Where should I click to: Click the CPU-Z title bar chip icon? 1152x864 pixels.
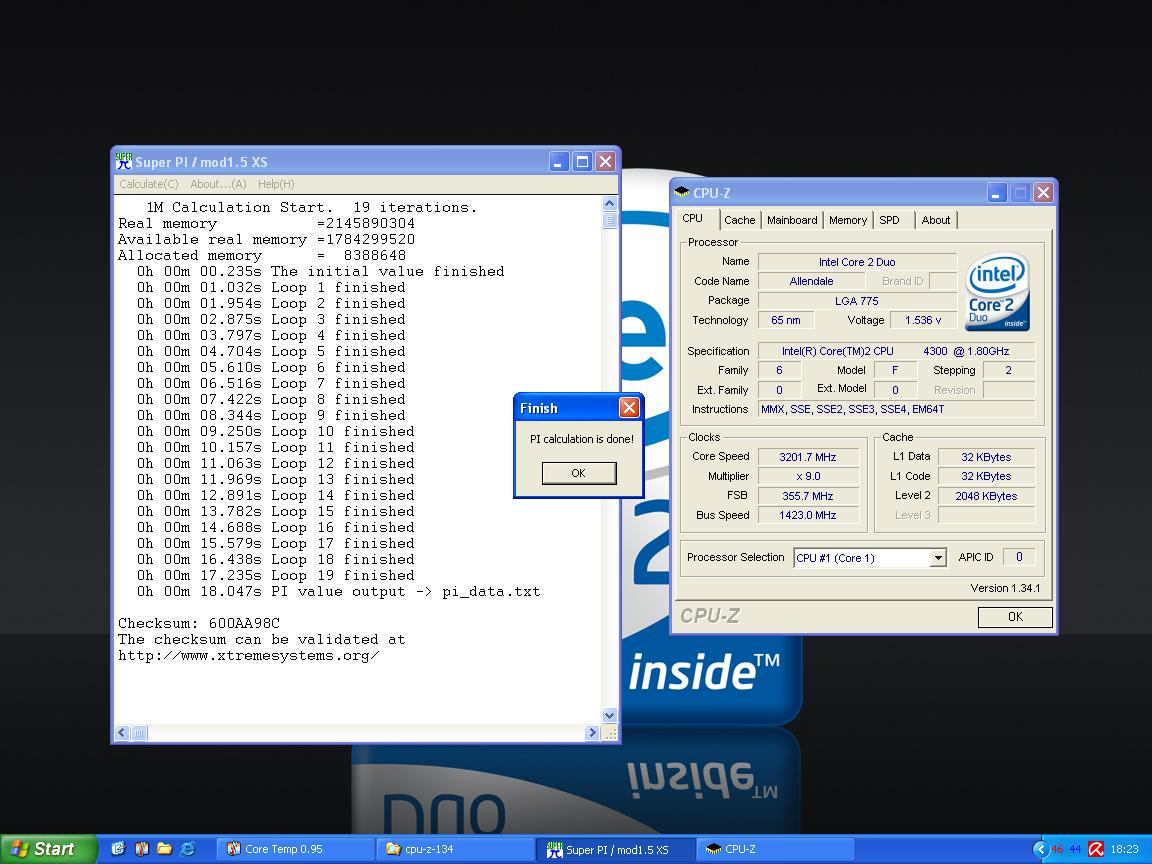pyautogui.click(x=682, y=192)
